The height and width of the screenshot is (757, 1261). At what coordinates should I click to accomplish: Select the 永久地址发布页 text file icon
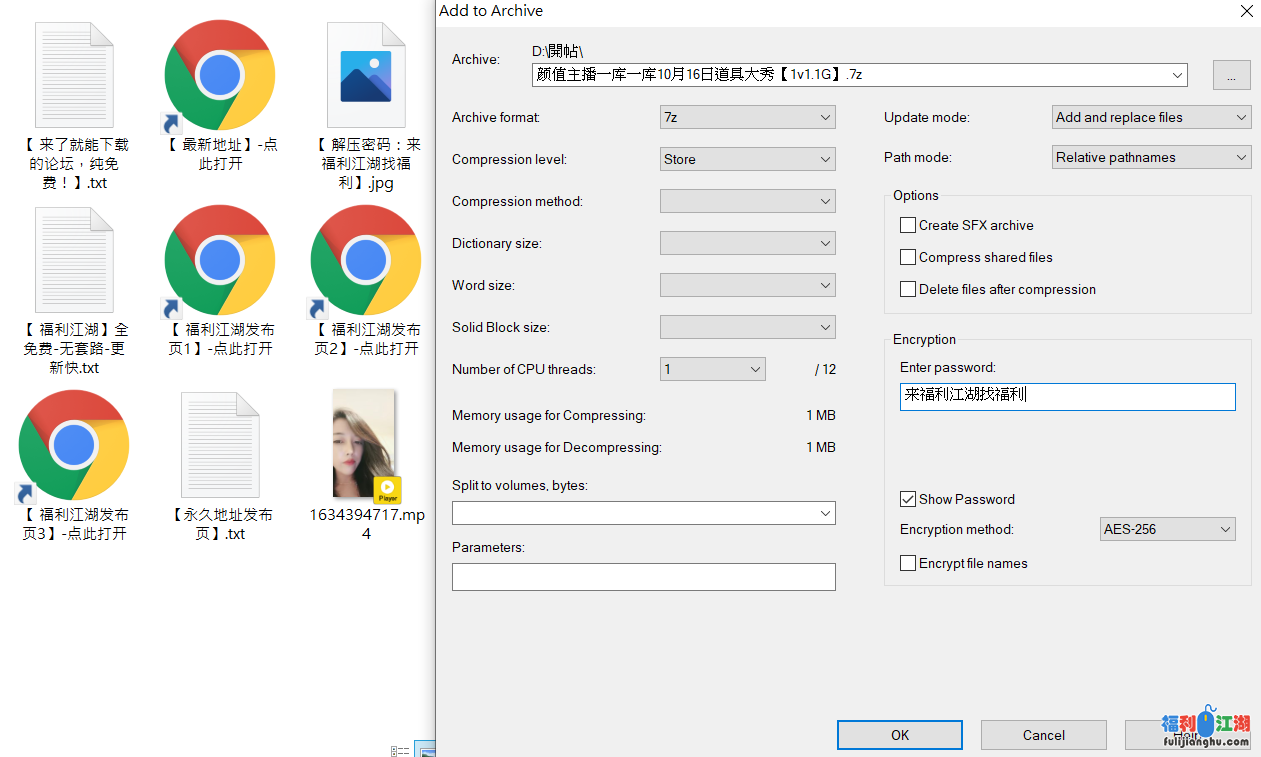click(x=220, y=445)
